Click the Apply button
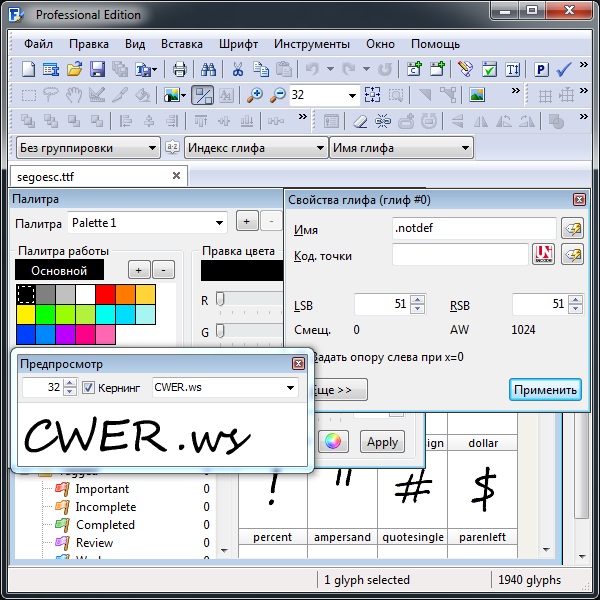The height and width of the screenshot is (600, 600). coord(382,442)
